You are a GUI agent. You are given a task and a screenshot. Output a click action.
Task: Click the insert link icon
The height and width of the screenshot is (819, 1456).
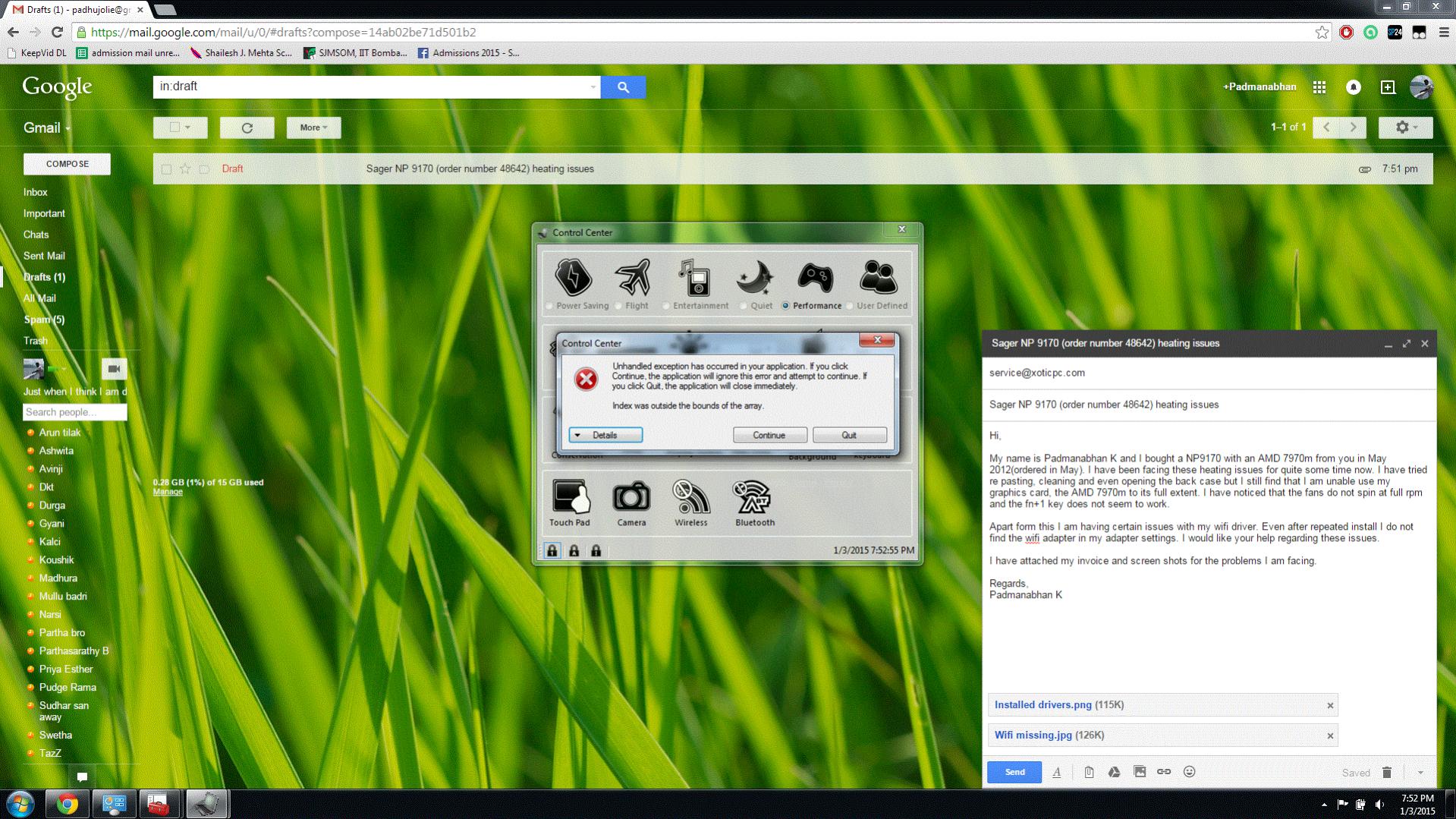point(1164,772)
